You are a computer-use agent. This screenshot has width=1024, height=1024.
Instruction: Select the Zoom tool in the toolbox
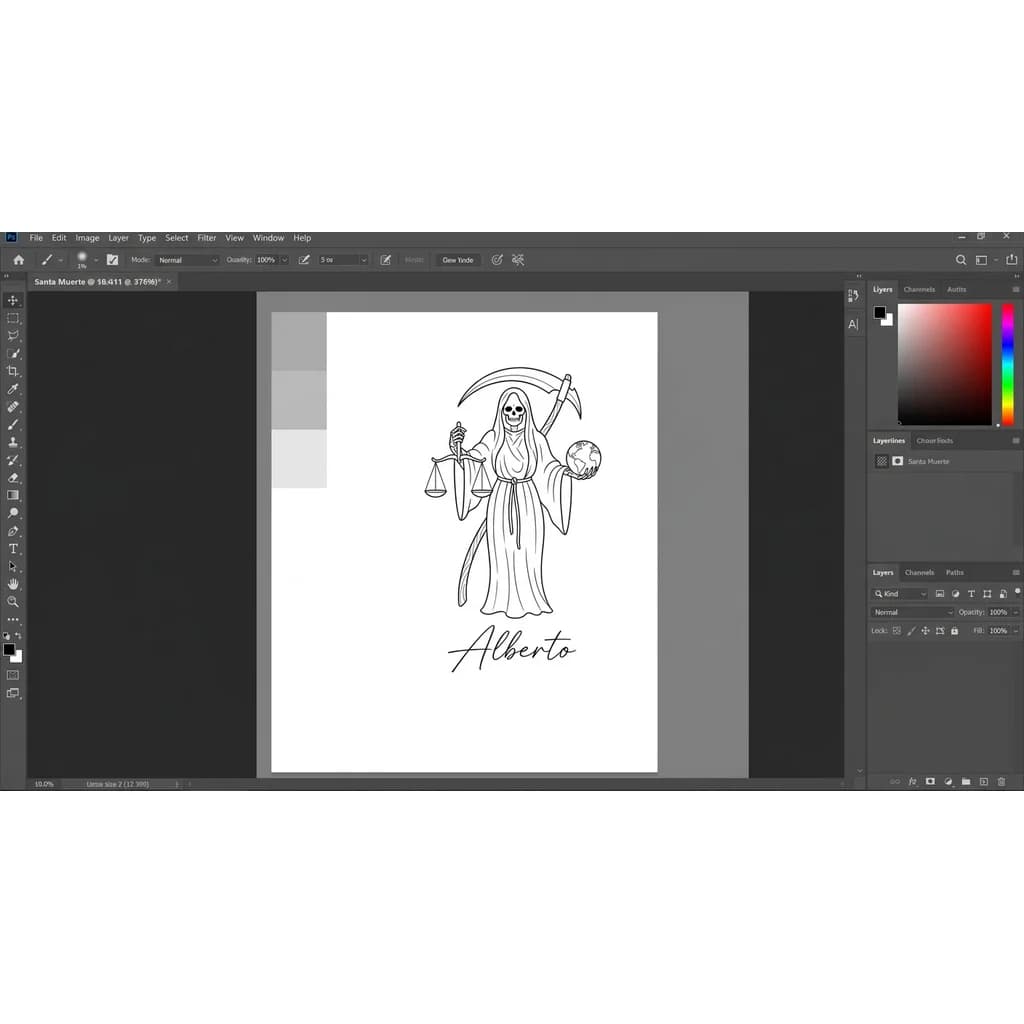coord(12,601)
